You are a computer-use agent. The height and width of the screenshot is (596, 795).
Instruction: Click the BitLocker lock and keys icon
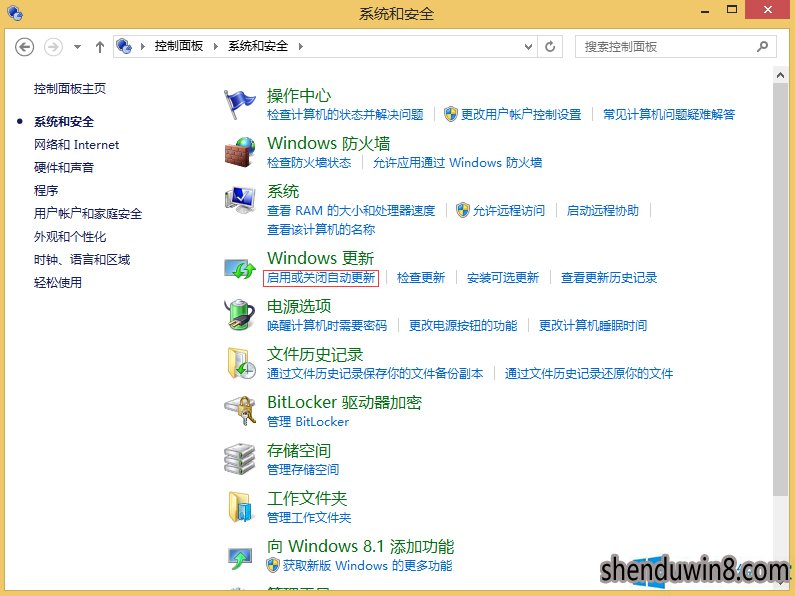click(x=240, y=411)
